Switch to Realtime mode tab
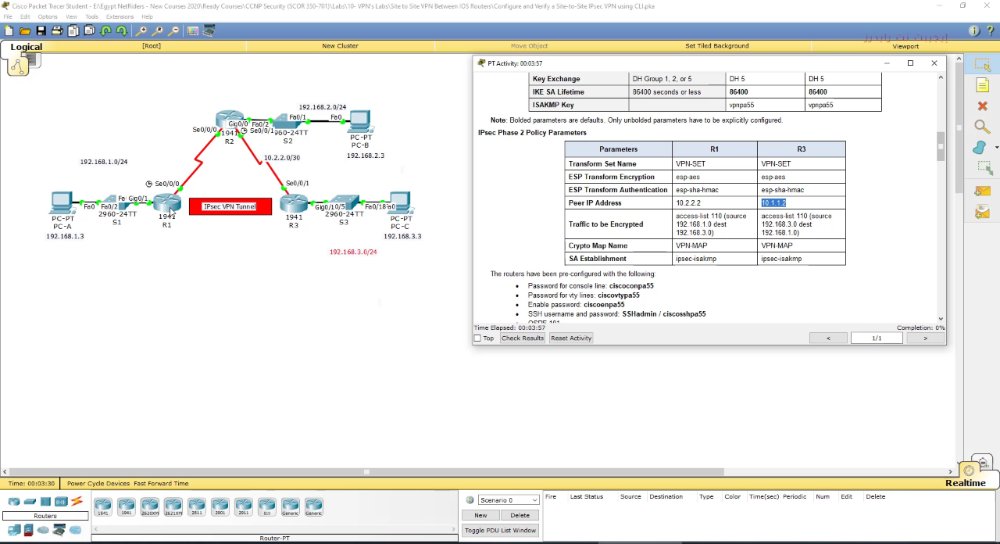1000x544 pixels. pos(965,483)
